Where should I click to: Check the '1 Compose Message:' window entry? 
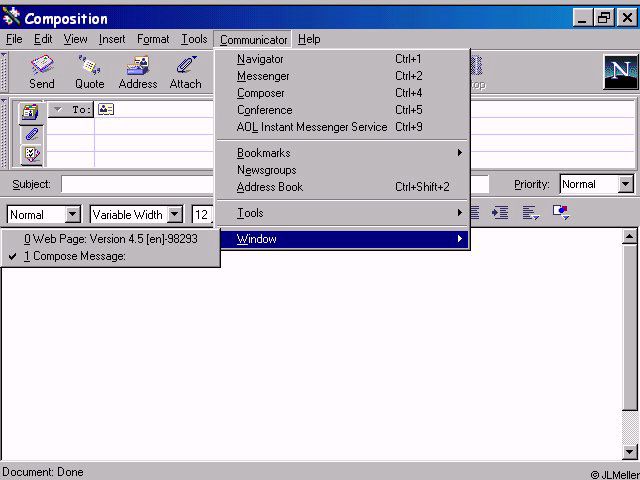110,256
